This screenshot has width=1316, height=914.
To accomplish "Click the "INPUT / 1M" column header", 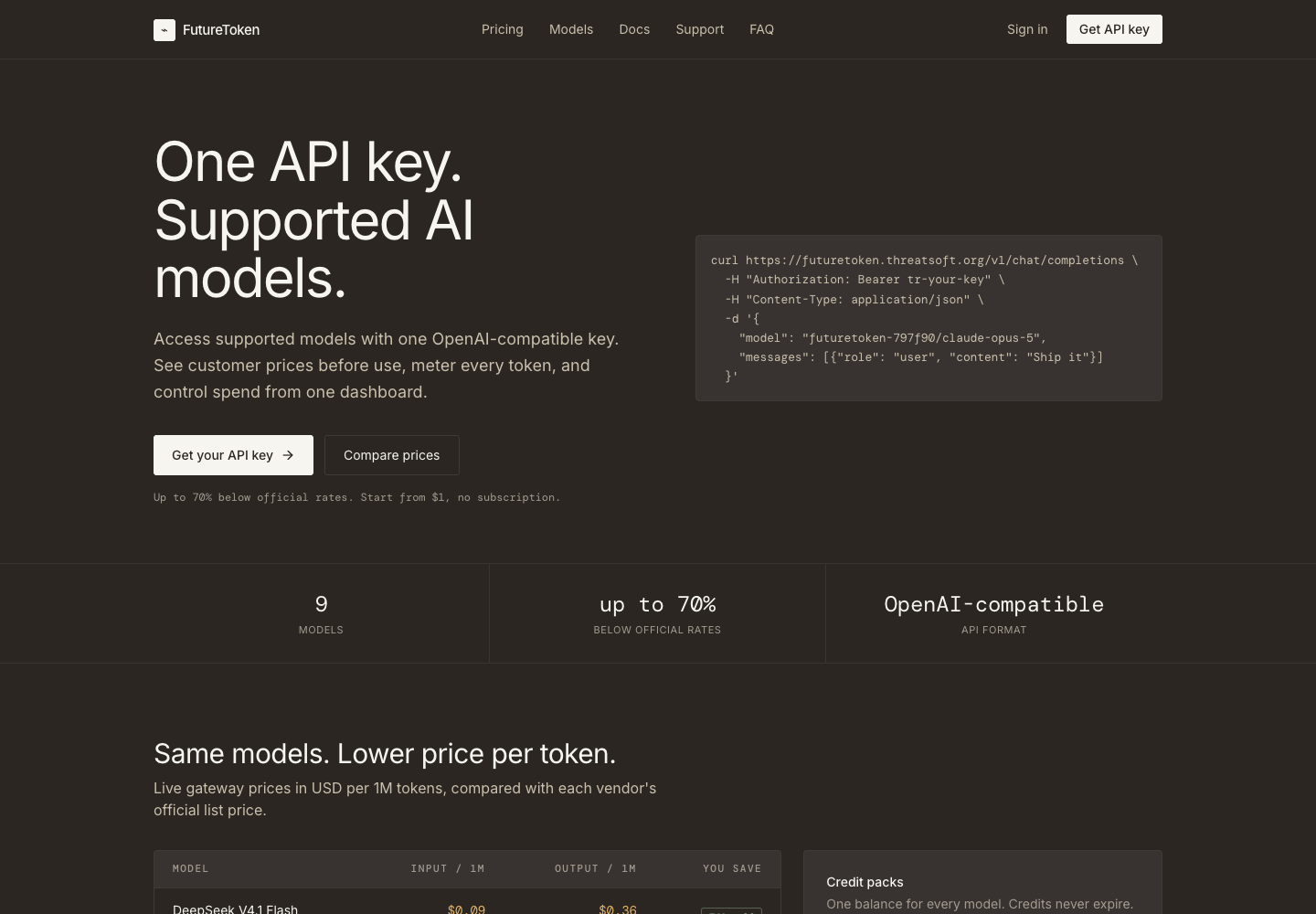I will click(448, 869).
